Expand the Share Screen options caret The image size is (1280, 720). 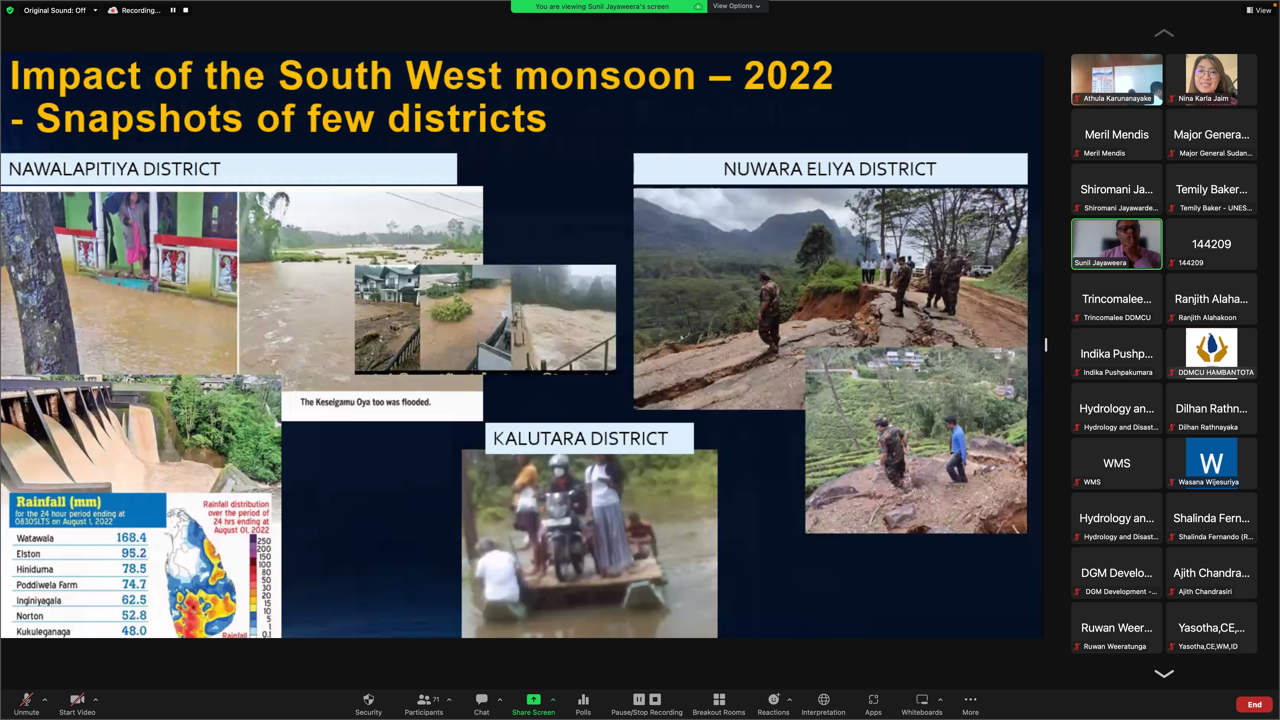click(x=553, y=700)
